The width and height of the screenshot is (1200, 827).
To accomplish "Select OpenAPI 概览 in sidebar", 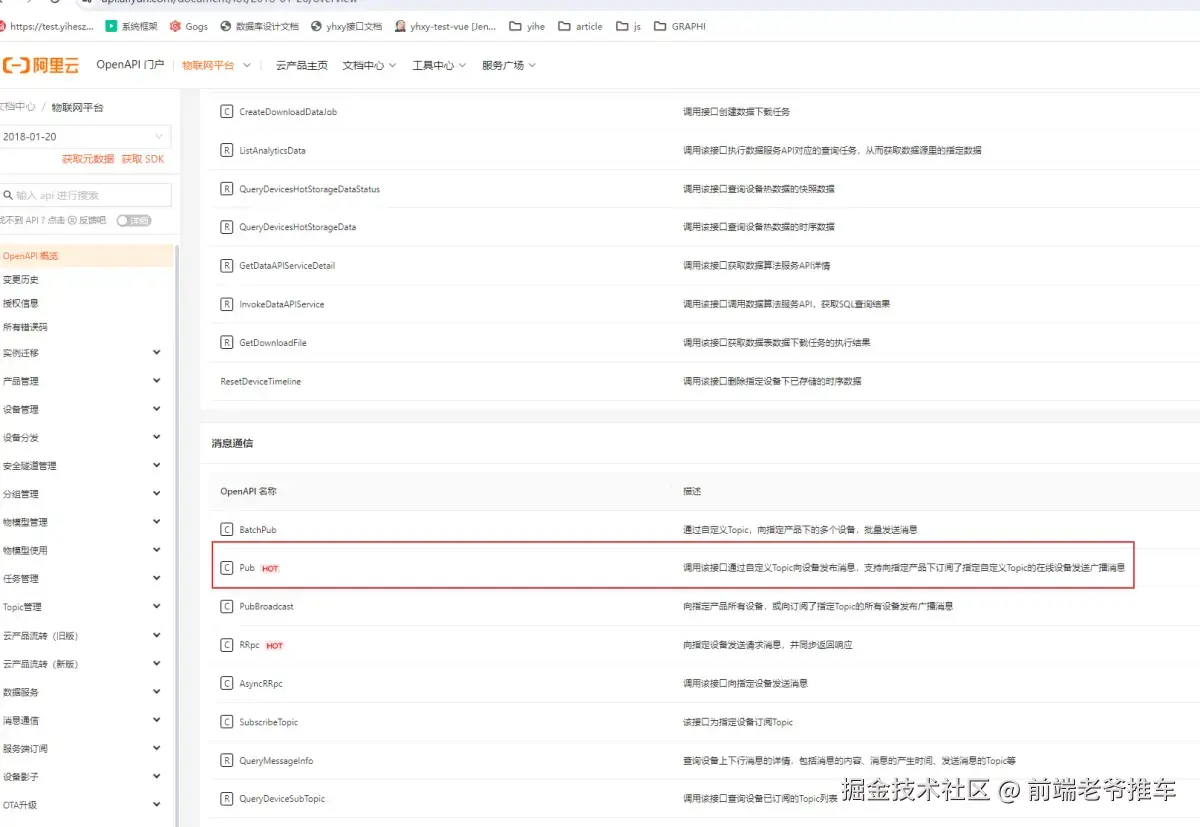I will [86, 256].
